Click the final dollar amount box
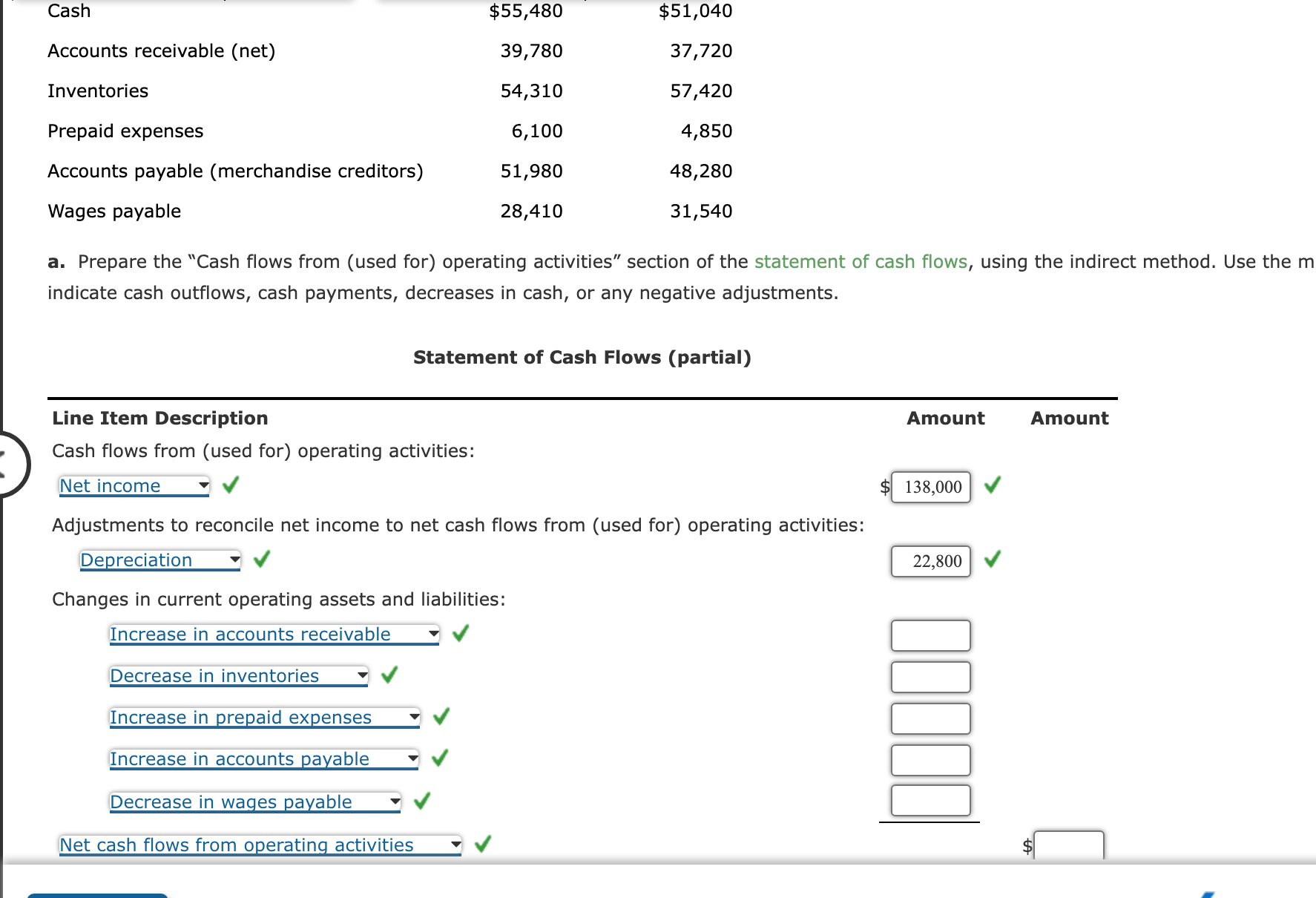Screen dimensions: 1316x898 tap(1068, 844)
